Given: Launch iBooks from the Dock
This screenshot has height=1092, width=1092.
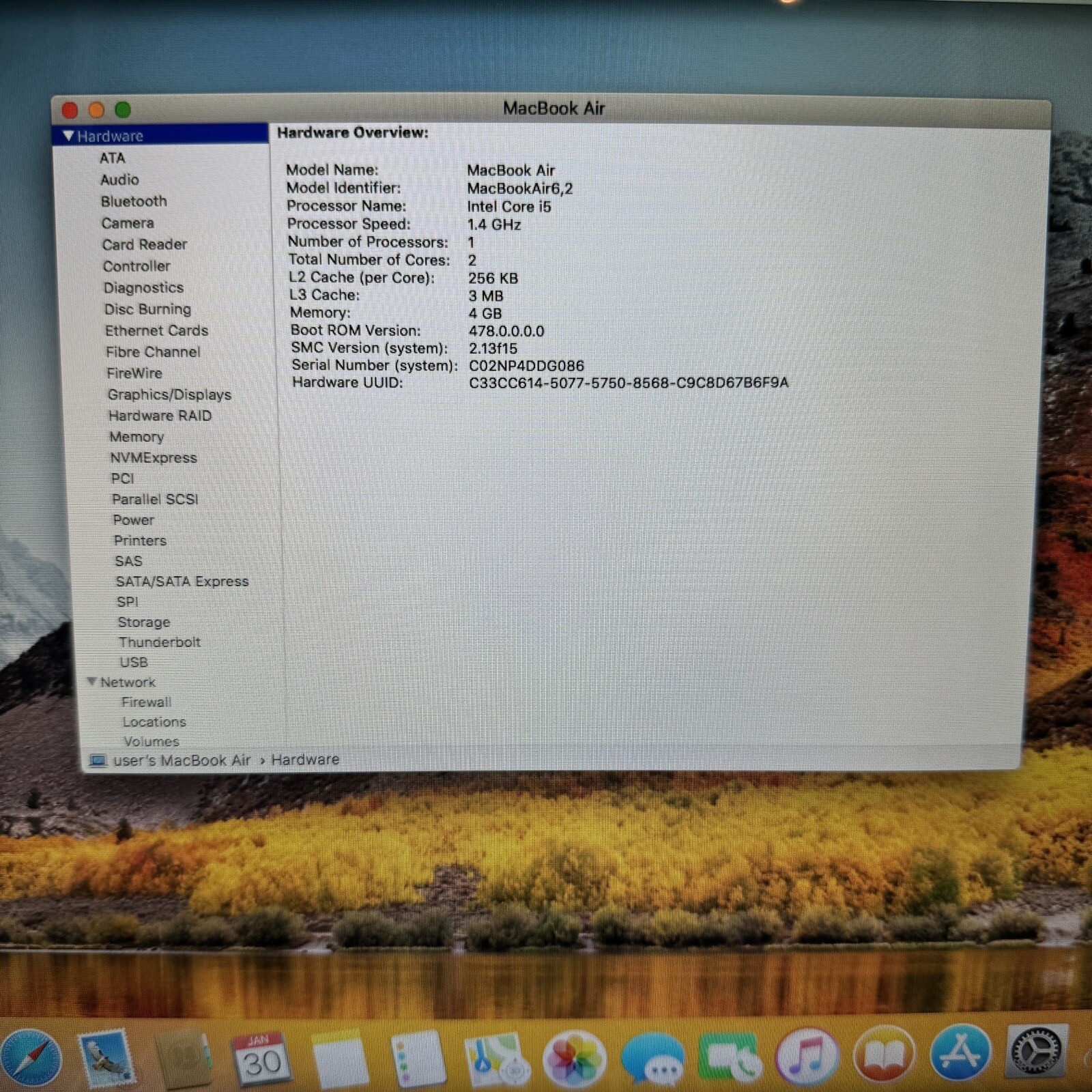Looking at the screenshot, I should coord(884,1055).
